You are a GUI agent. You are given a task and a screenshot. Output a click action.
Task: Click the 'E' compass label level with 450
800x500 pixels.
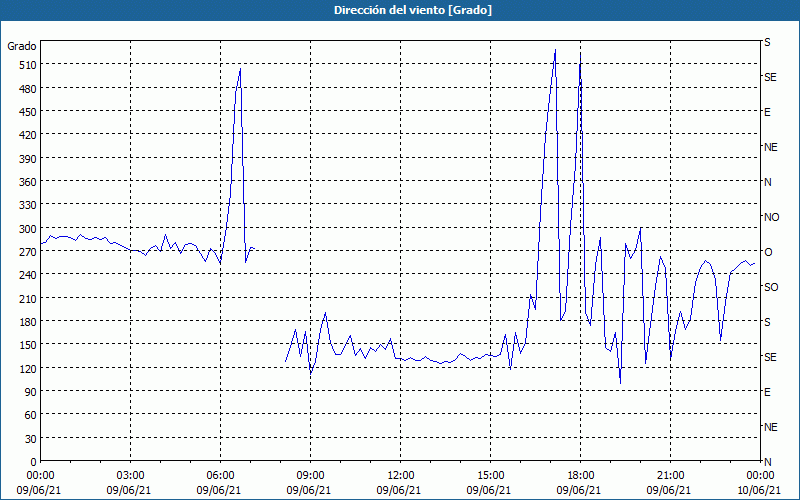pyautogui.click(x=767, y=112)
